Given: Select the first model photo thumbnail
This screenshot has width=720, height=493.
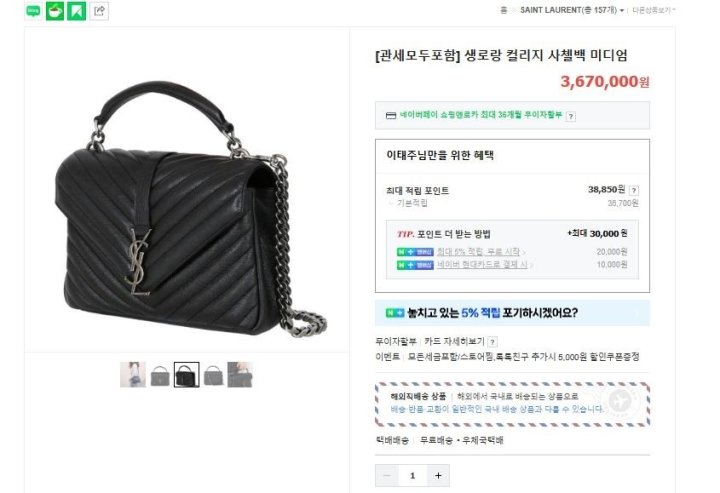Looking at the screenshot, I should pos(133,375).
